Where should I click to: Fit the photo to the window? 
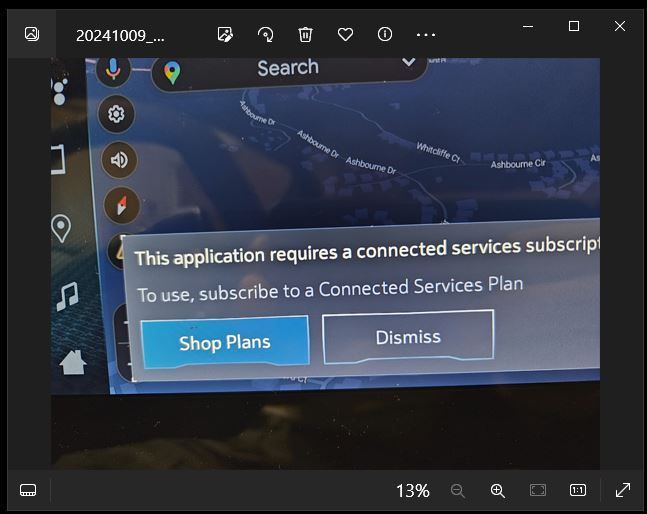coord(538,490)
